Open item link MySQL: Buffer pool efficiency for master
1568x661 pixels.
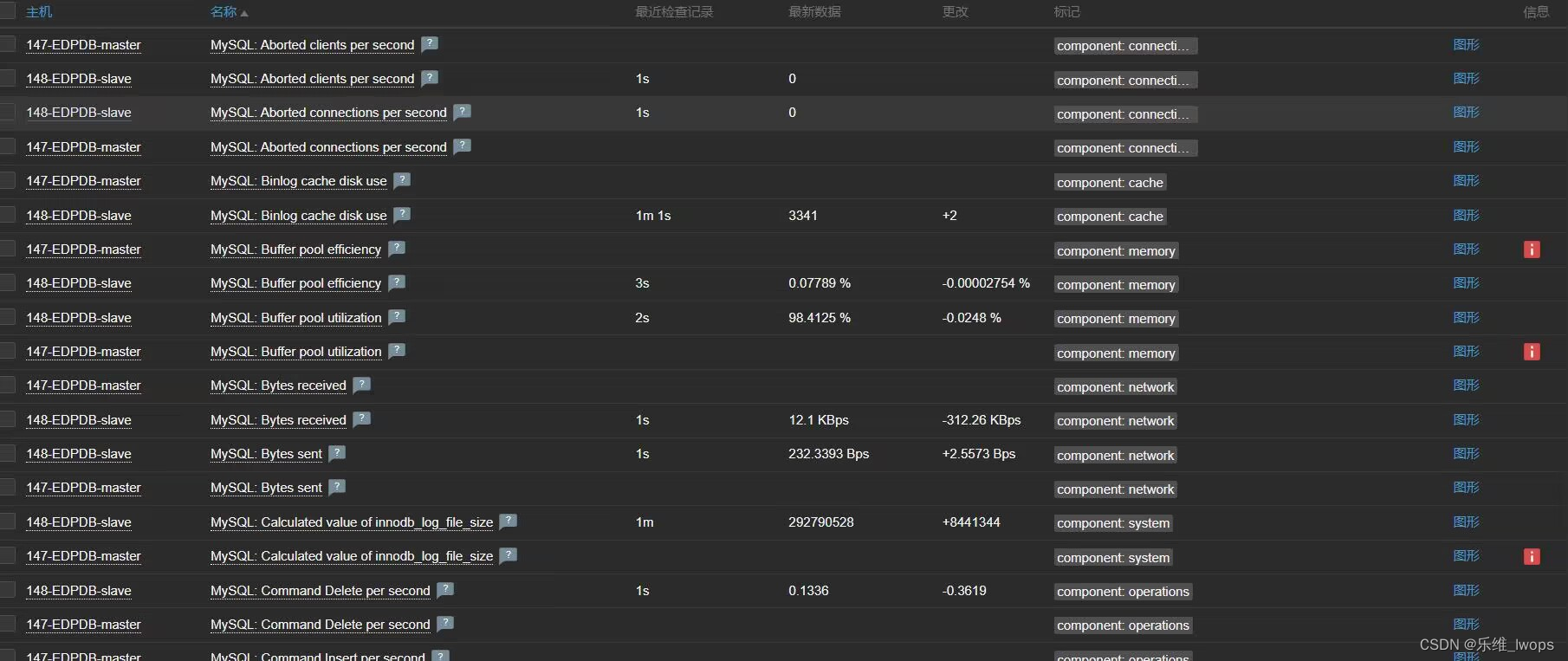(x=295, y=249)
